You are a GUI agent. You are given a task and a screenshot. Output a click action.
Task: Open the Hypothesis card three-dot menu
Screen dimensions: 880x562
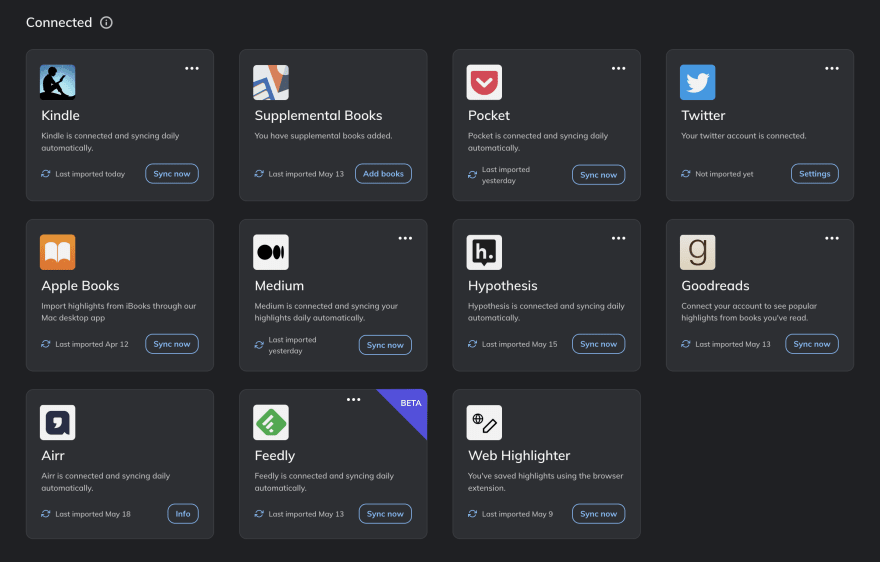tap(618, 239)
